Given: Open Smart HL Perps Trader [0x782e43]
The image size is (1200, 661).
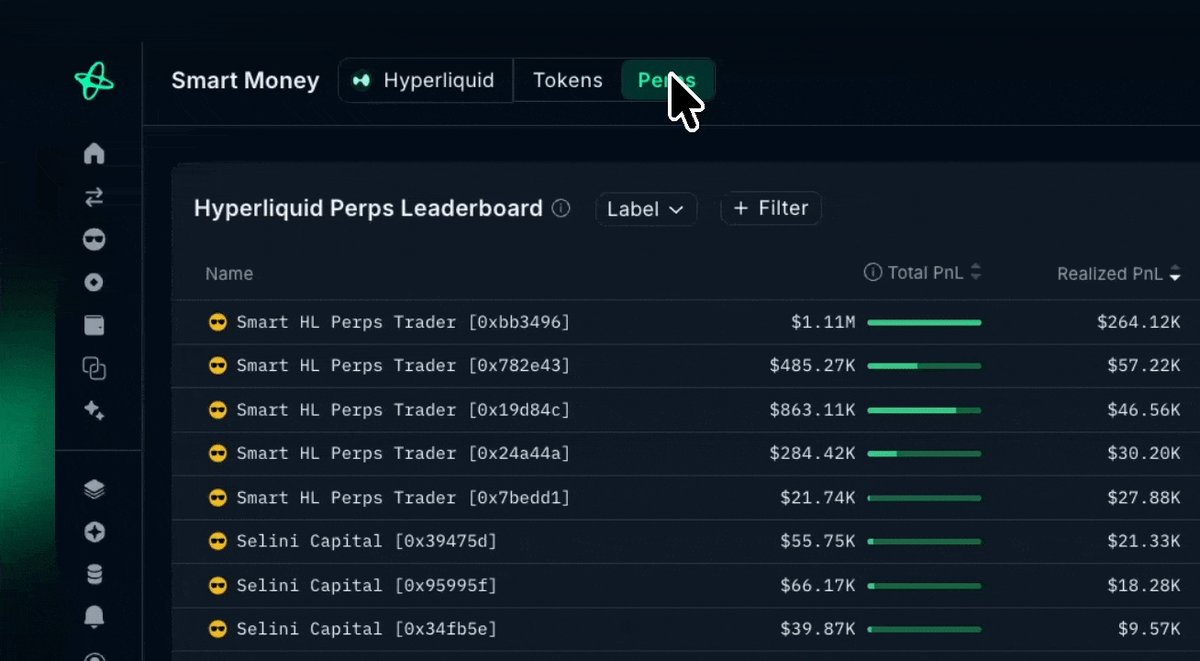Looking at the screenshot, I should [403, 366].
